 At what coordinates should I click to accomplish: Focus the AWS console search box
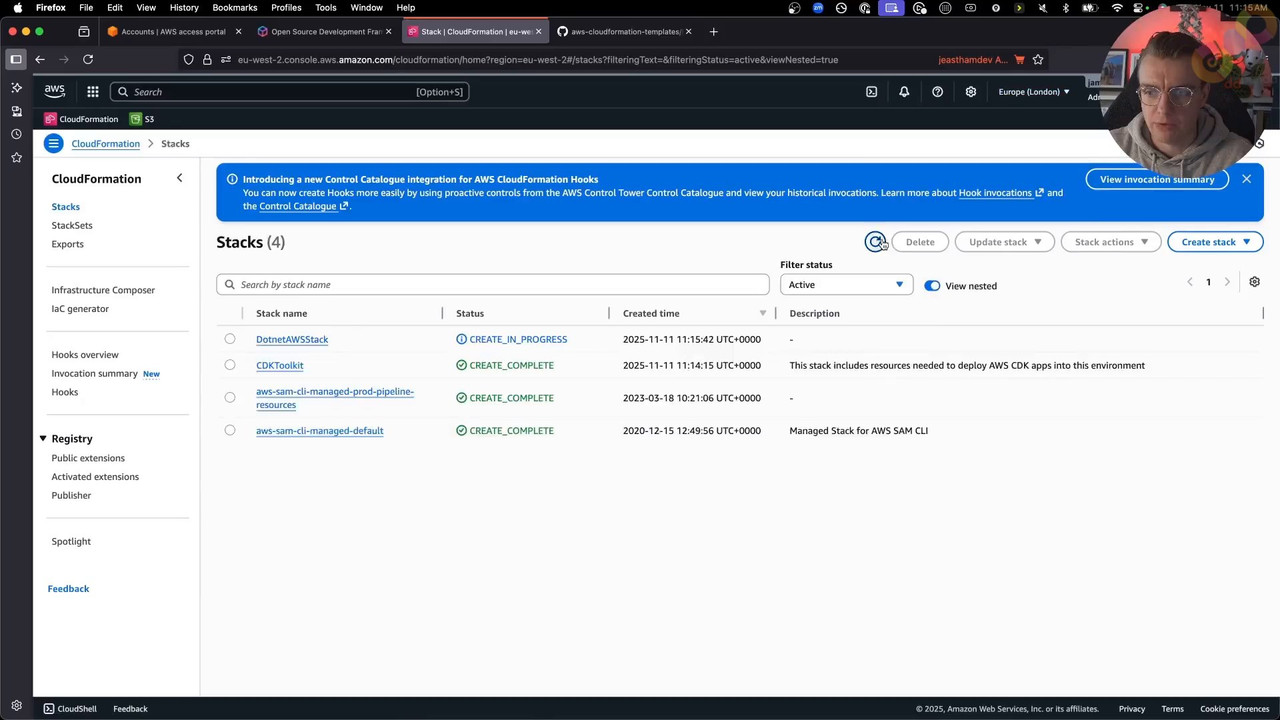289,92
